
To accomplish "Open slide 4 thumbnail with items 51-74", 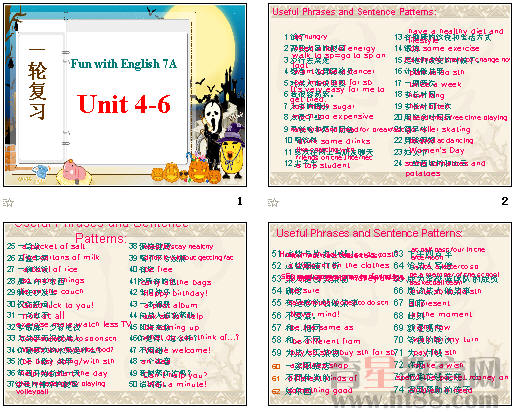I will pyautogui.click(x=390, y=314).
